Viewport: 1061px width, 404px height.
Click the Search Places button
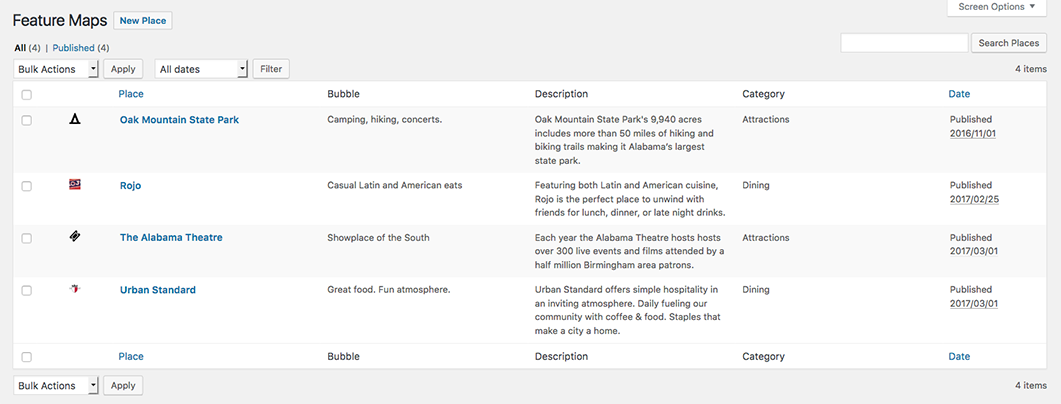[1009, 43]
